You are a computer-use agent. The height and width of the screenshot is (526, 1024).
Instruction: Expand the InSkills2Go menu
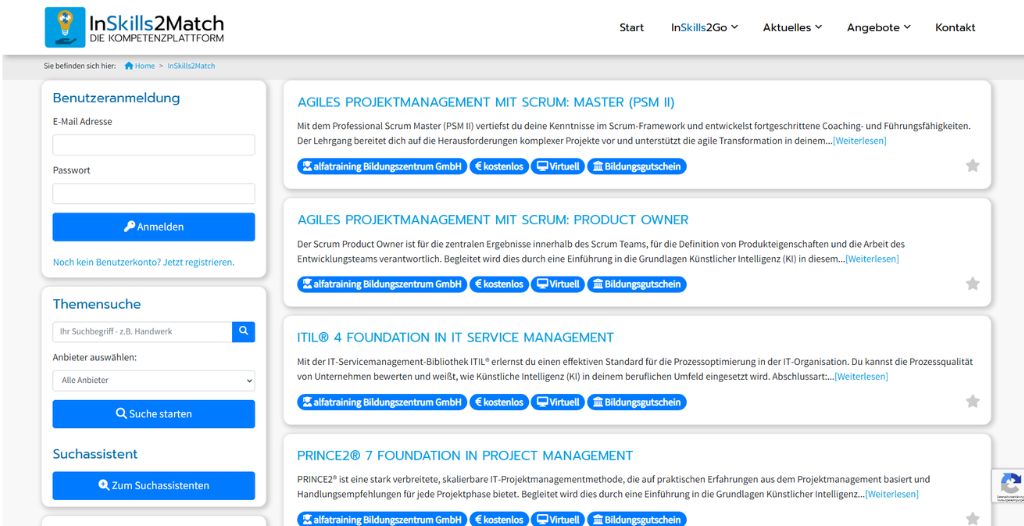[x=704, y=27]
